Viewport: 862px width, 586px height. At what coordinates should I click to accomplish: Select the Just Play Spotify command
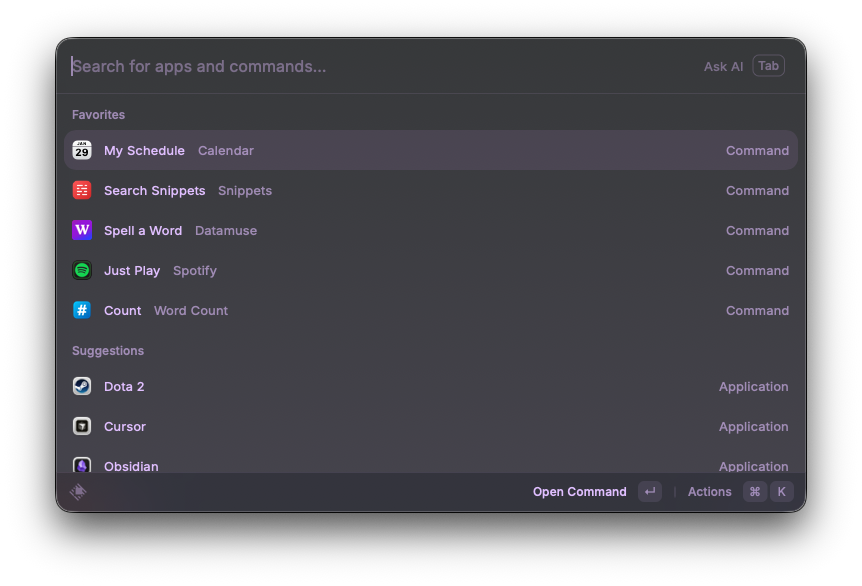pyautogui.click(x=430, y=270)
